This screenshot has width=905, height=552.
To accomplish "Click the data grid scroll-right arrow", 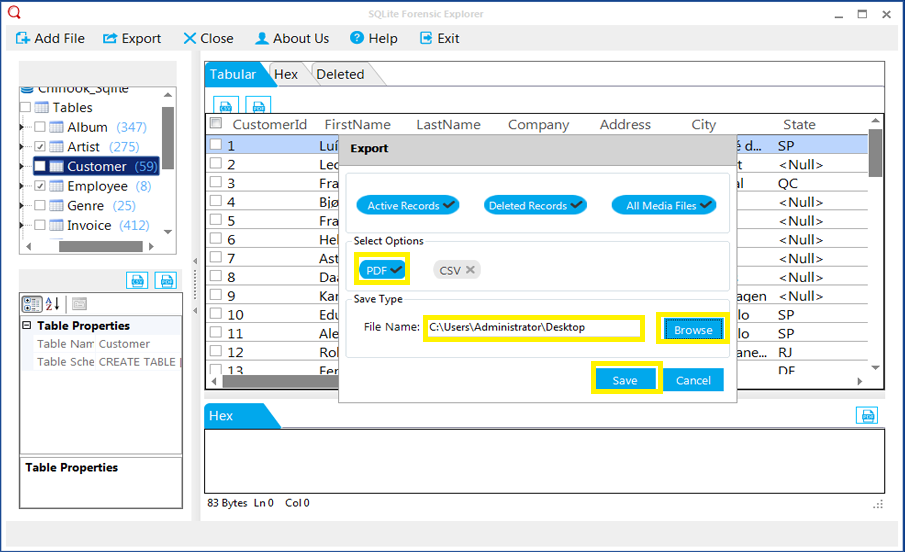I will coord(860,382).
